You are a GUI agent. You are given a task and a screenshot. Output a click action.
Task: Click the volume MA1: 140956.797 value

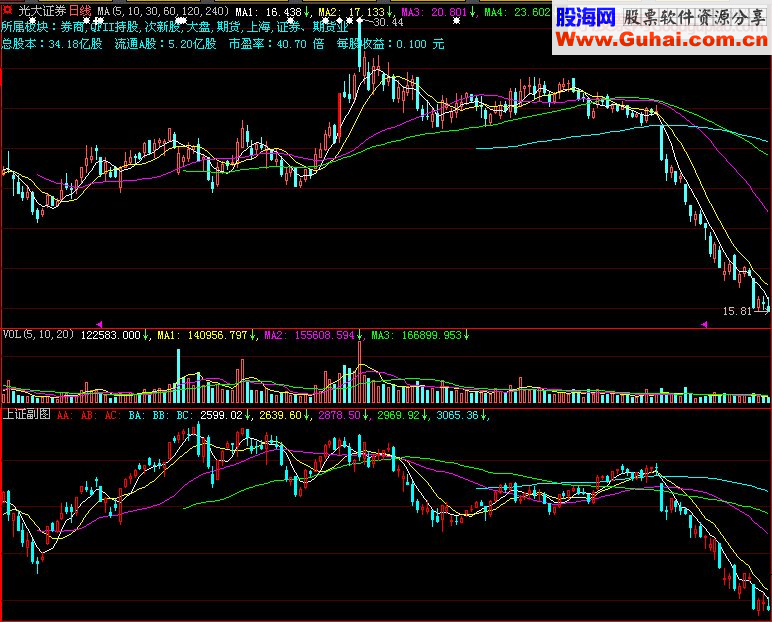[202, 335]
